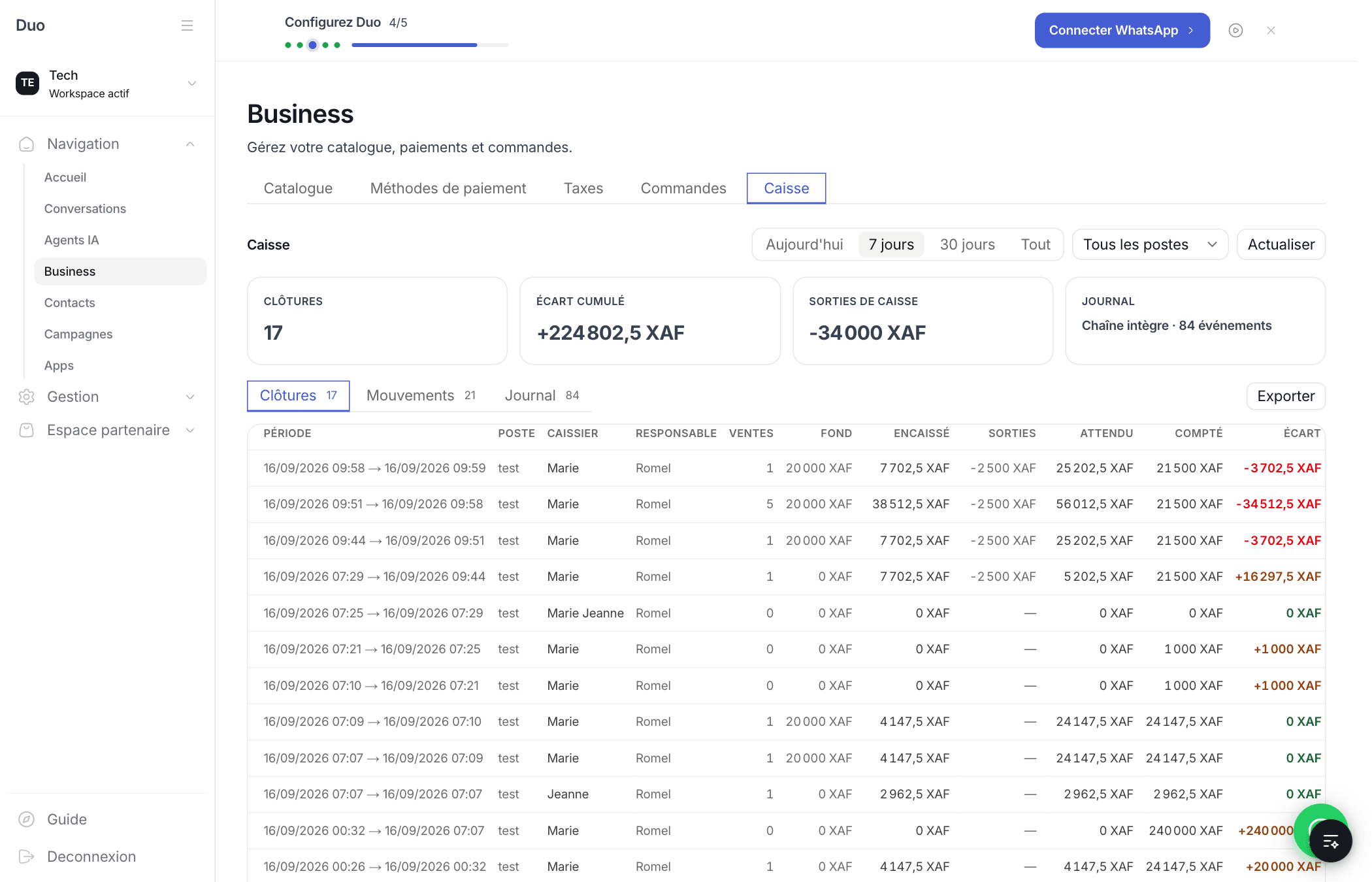Play the setup guide video icon
Viewport: 1372px width, 882px height.
click(1235, 30)
